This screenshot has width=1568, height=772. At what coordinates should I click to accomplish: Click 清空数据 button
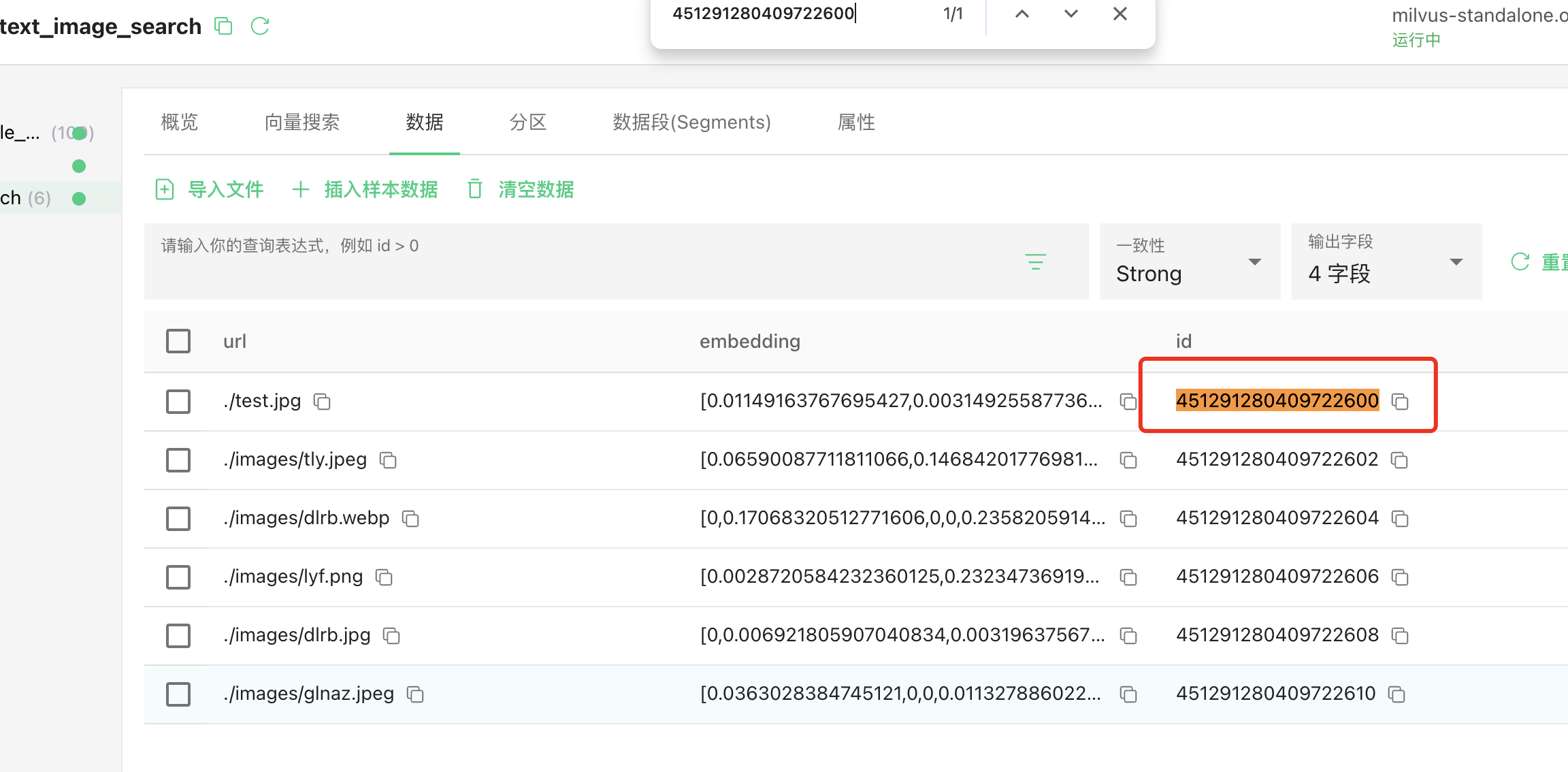click(521, 189)
